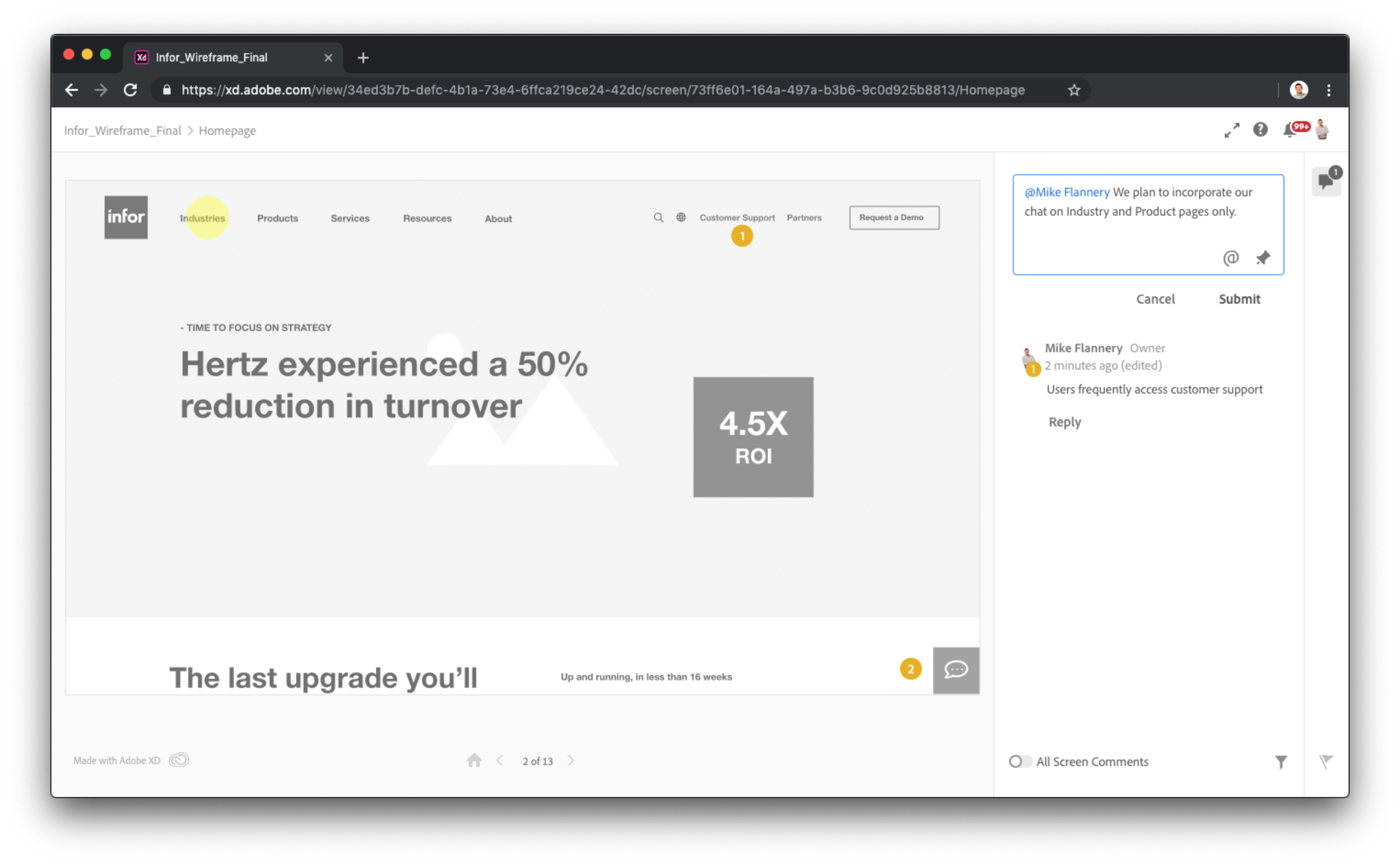Select comment pin number 1
1400x865 pixels.
click(x=742, y=236)
